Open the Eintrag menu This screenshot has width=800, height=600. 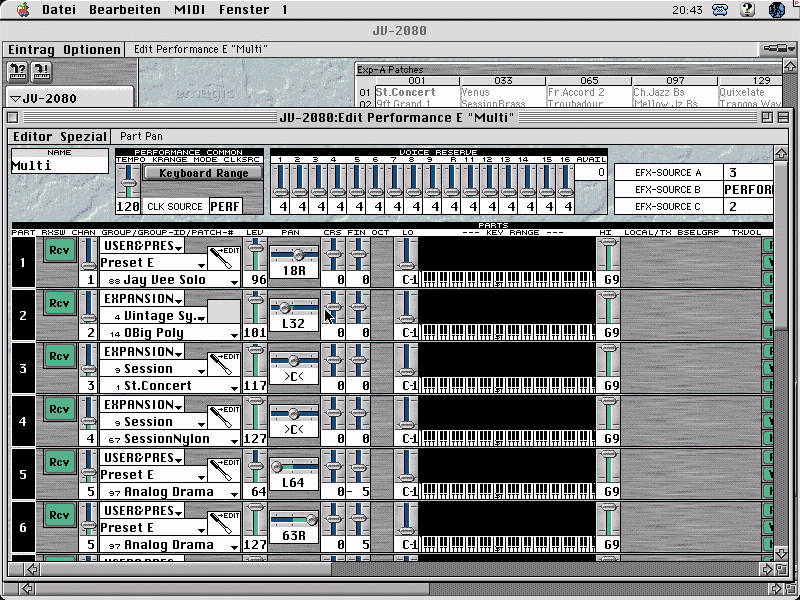[31, 49]
